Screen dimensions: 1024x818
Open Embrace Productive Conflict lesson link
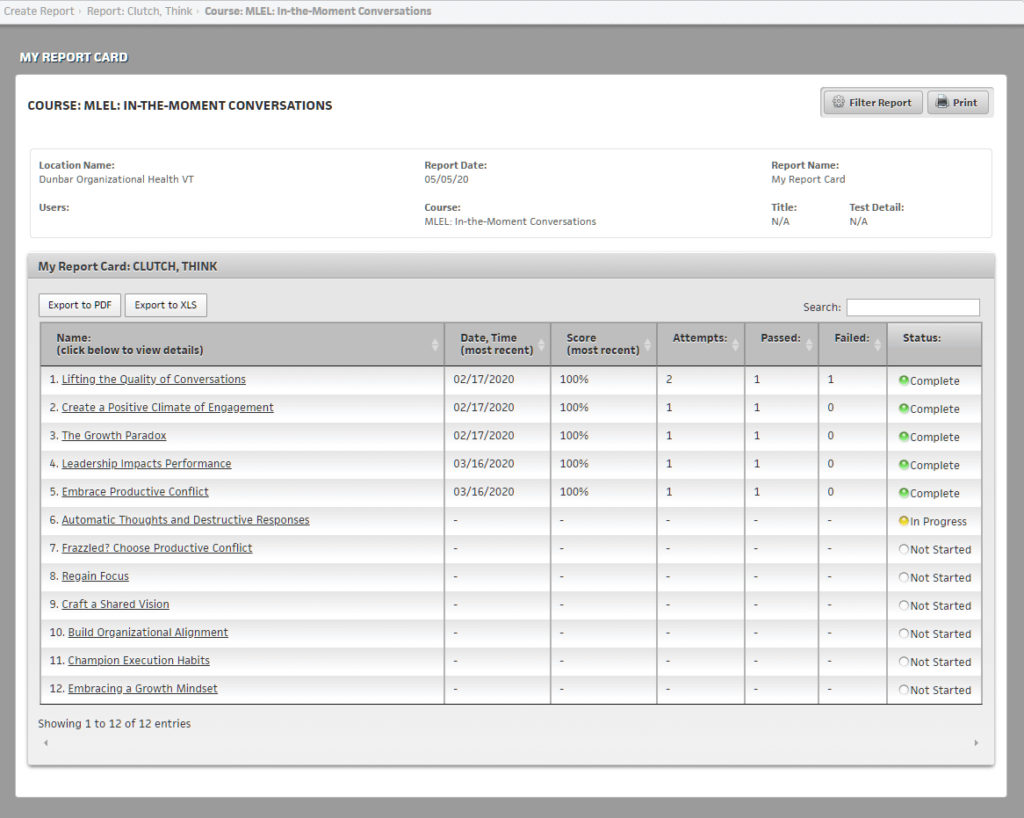pyautogui.click(x=135, y=492)
